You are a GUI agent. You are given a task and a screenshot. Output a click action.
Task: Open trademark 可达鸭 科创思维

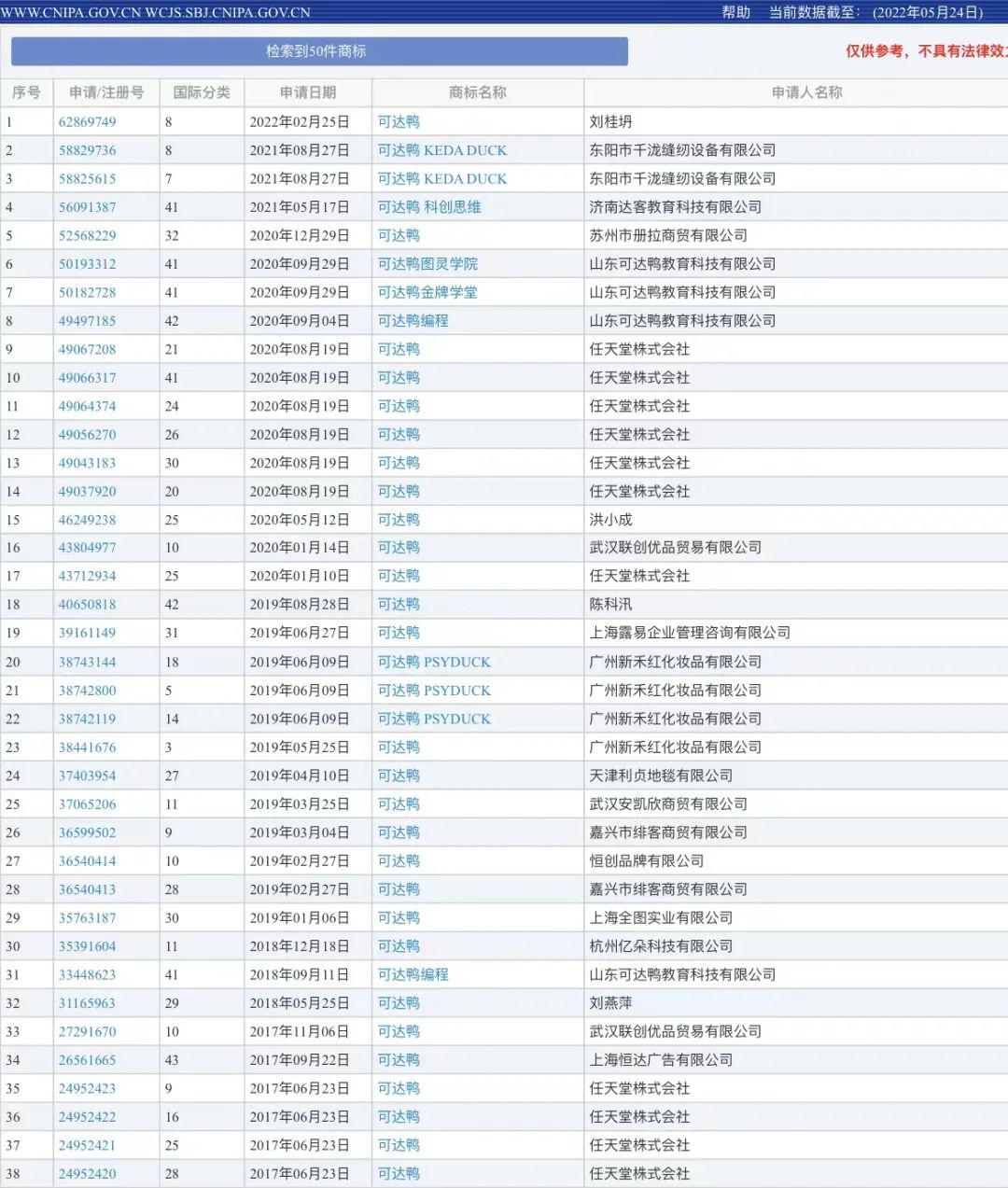point(429,207)
